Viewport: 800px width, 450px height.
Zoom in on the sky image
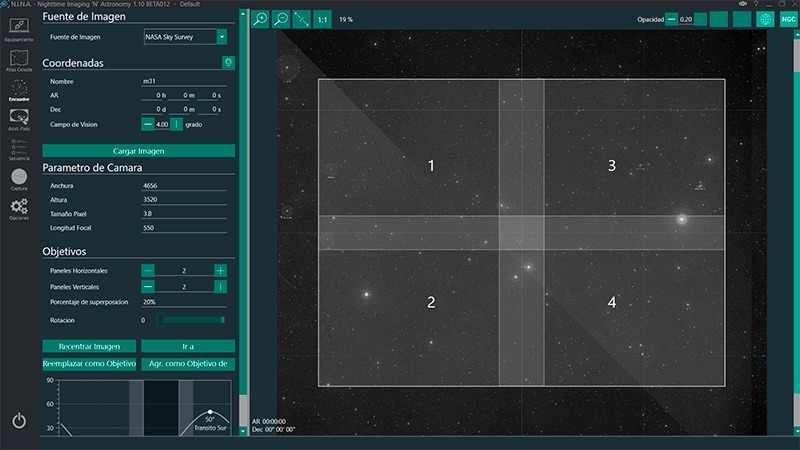click(260, 19)
